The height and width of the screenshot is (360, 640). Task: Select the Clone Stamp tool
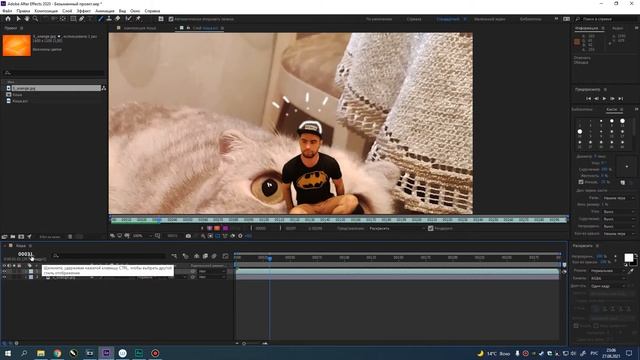pos(109,19)
